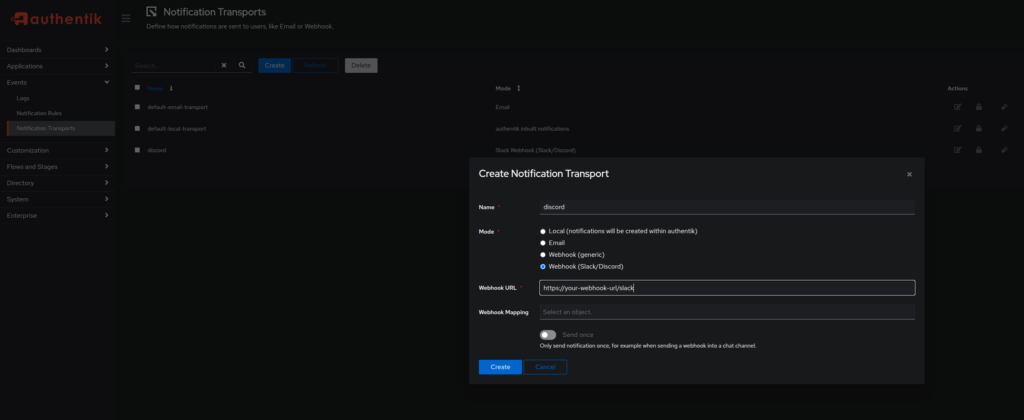Click the Delete button above the table
Screen dimensions: 1024x420
(x=361, y=65)
